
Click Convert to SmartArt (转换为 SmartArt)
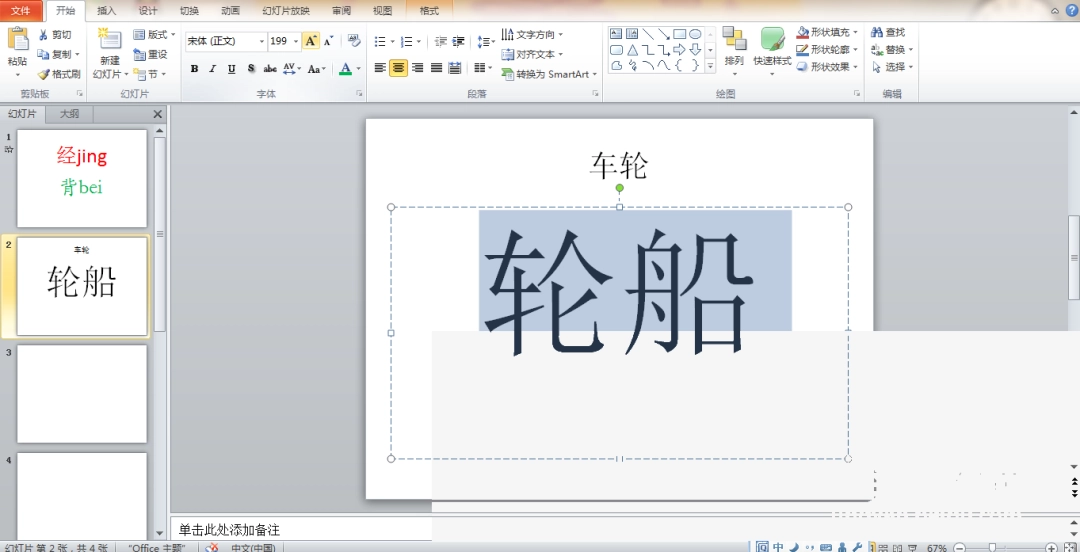[x=549, y=74]
